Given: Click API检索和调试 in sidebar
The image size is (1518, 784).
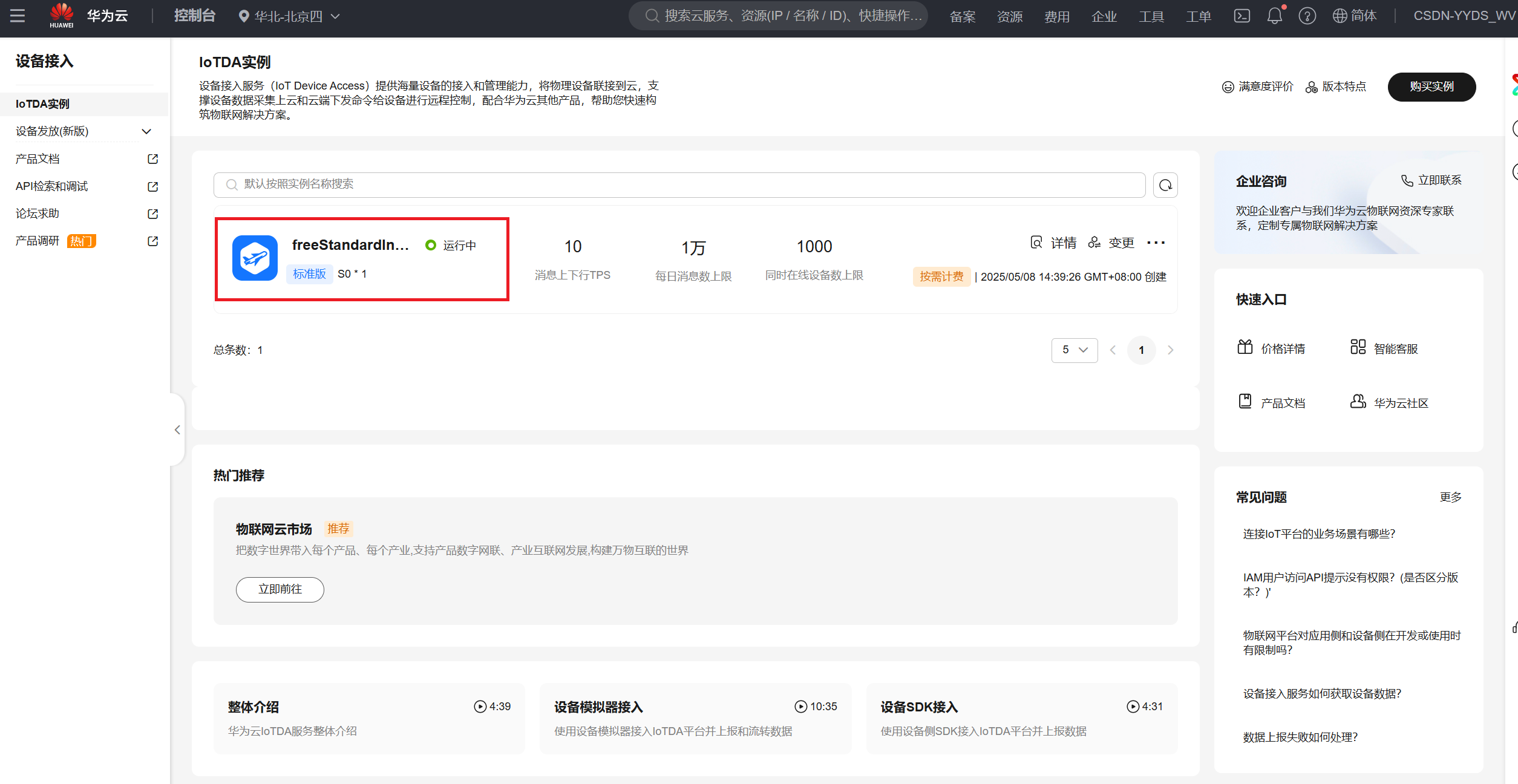Looking at the screenshot, I should (x=51, y=186).
